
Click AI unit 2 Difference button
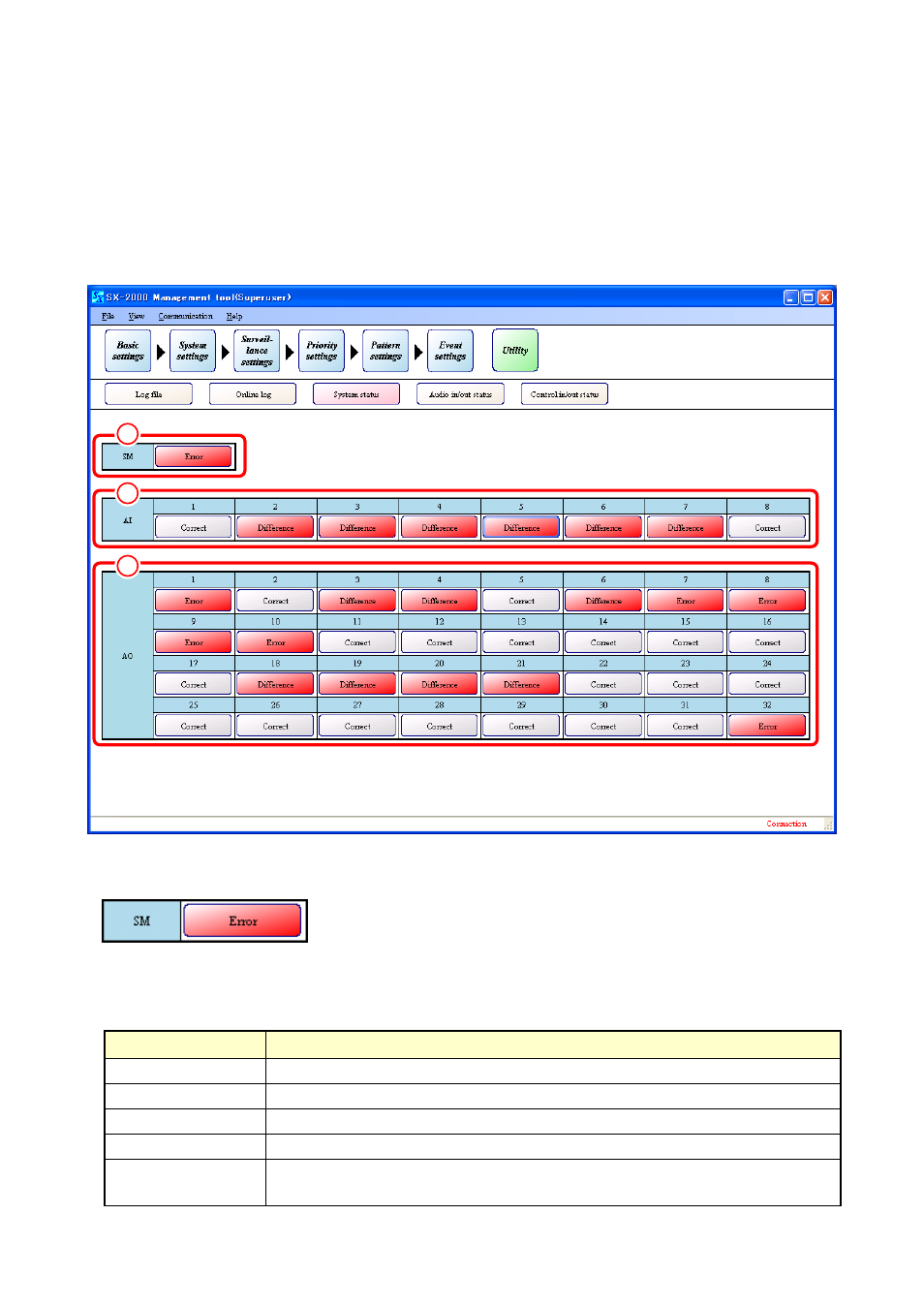276,528
